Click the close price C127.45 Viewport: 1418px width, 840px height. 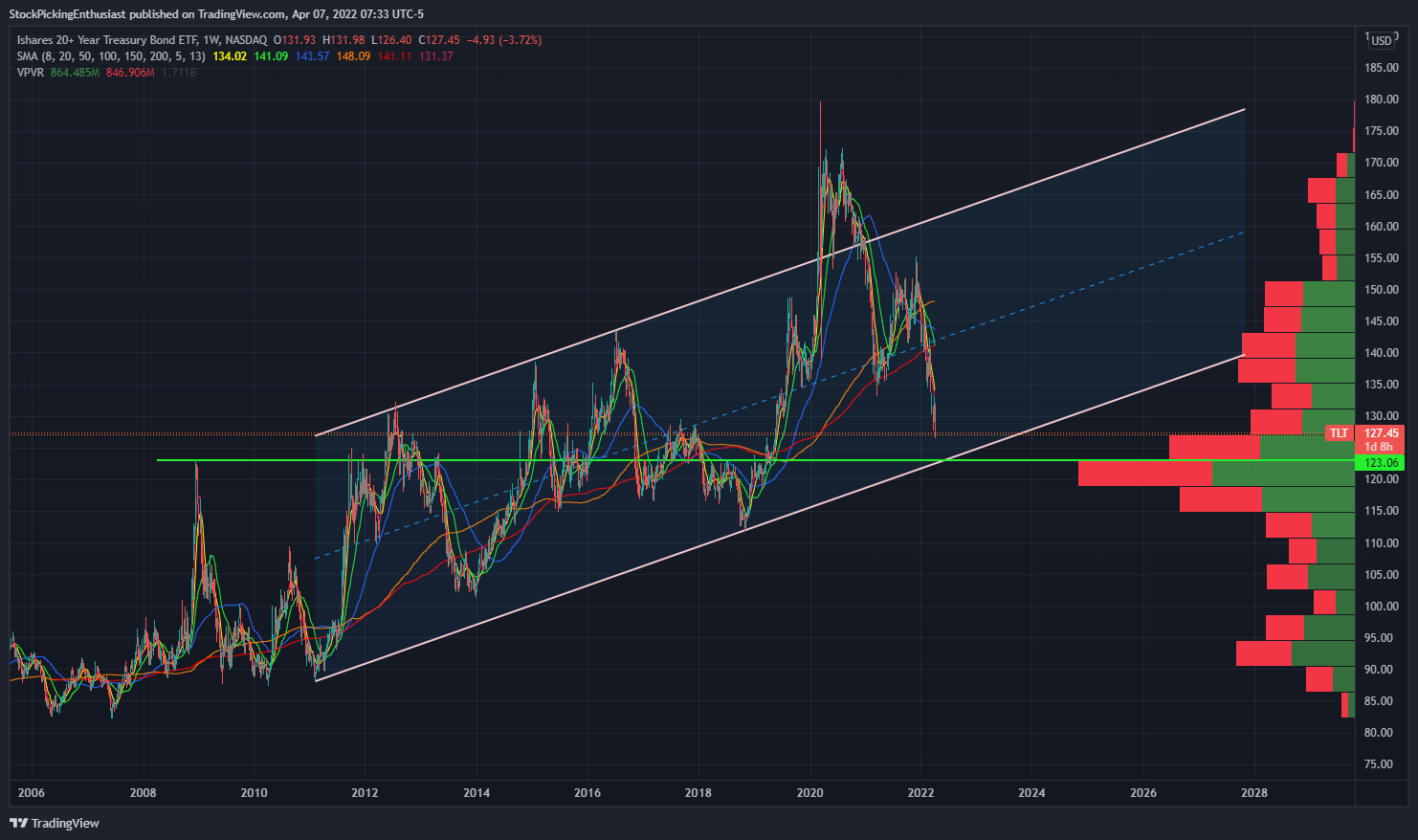(x=439, y=40)
